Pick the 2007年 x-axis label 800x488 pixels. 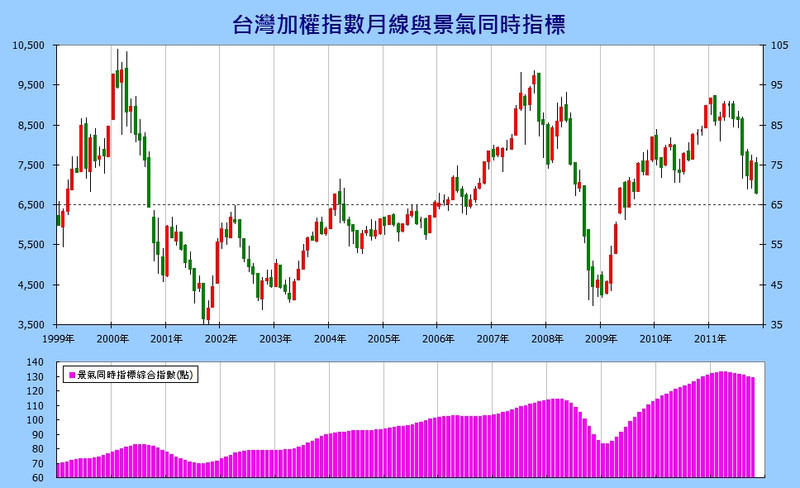pyautogui.click(x=493, y=338)
